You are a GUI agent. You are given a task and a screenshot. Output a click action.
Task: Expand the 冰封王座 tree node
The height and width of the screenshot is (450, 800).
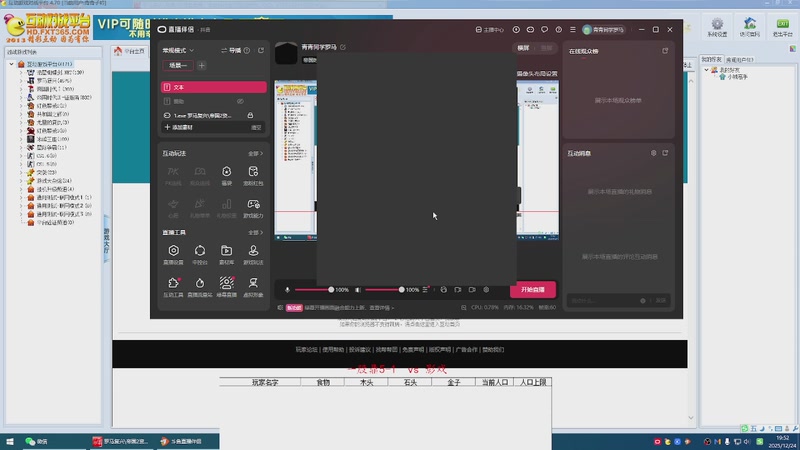point(21,139)
